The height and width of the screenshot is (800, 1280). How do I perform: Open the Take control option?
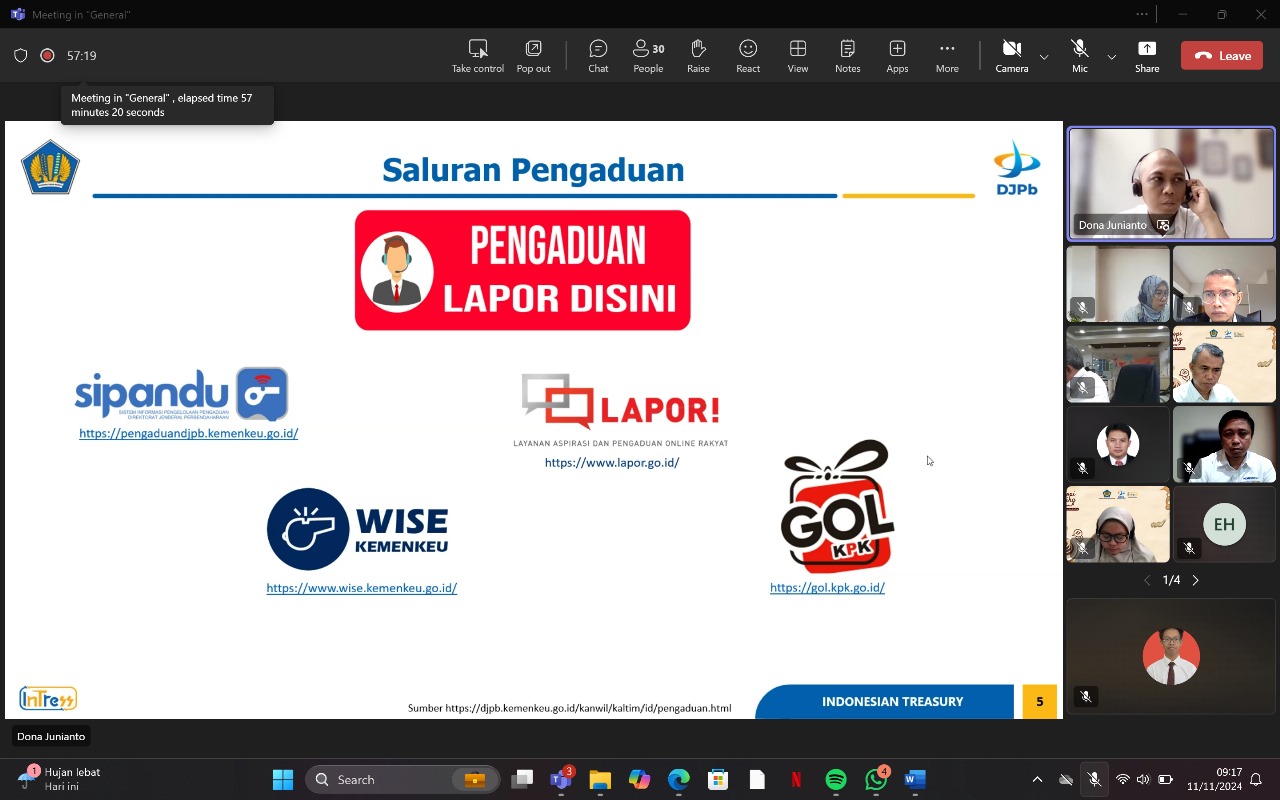point(477,56)
